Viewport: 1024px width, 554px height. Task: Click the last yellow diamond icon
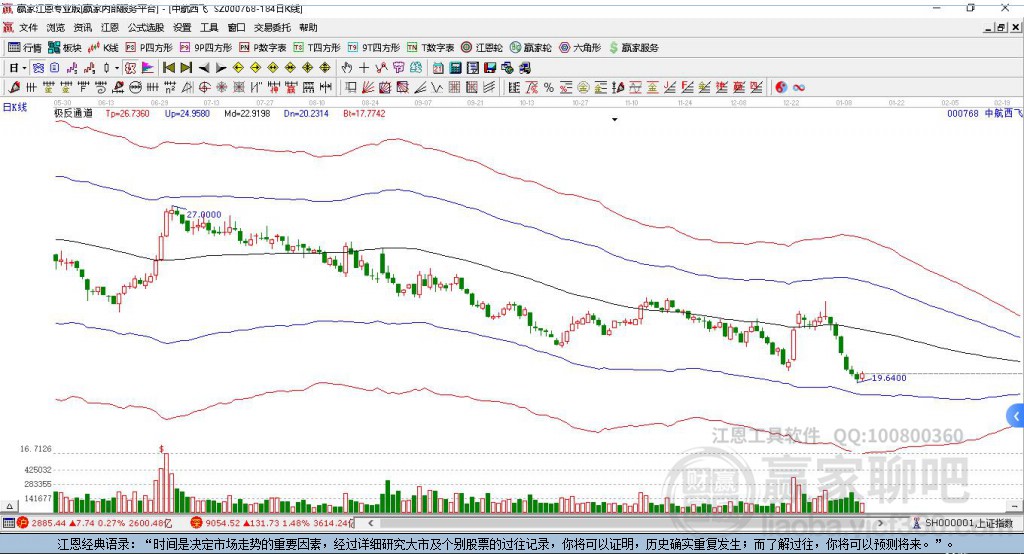coord(325,68)
